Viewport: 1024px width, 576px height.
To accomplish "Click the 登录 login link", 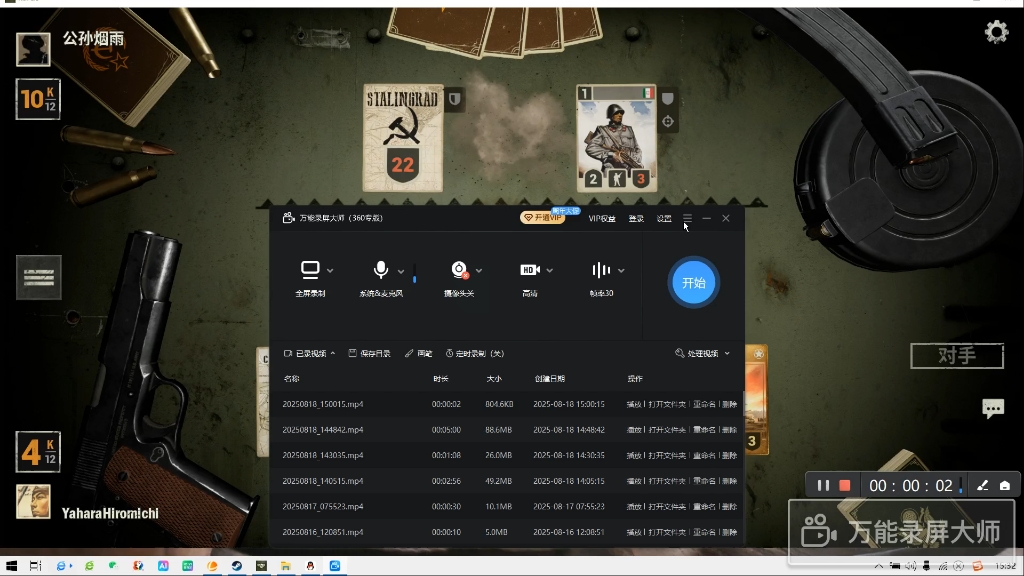I will coord(636,219).
